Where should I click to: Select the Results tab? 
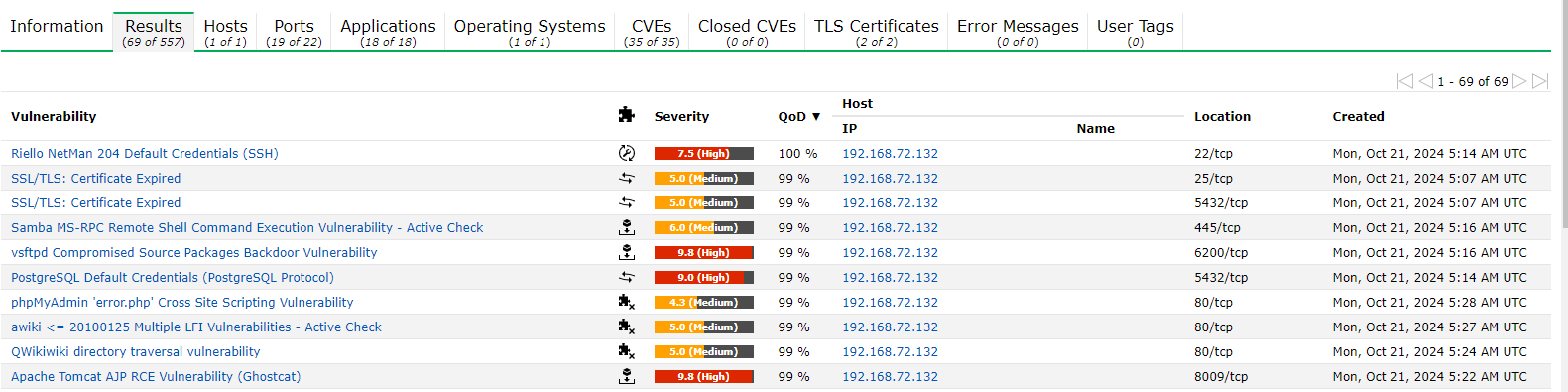pyautogui.click(x=154, y=32)
